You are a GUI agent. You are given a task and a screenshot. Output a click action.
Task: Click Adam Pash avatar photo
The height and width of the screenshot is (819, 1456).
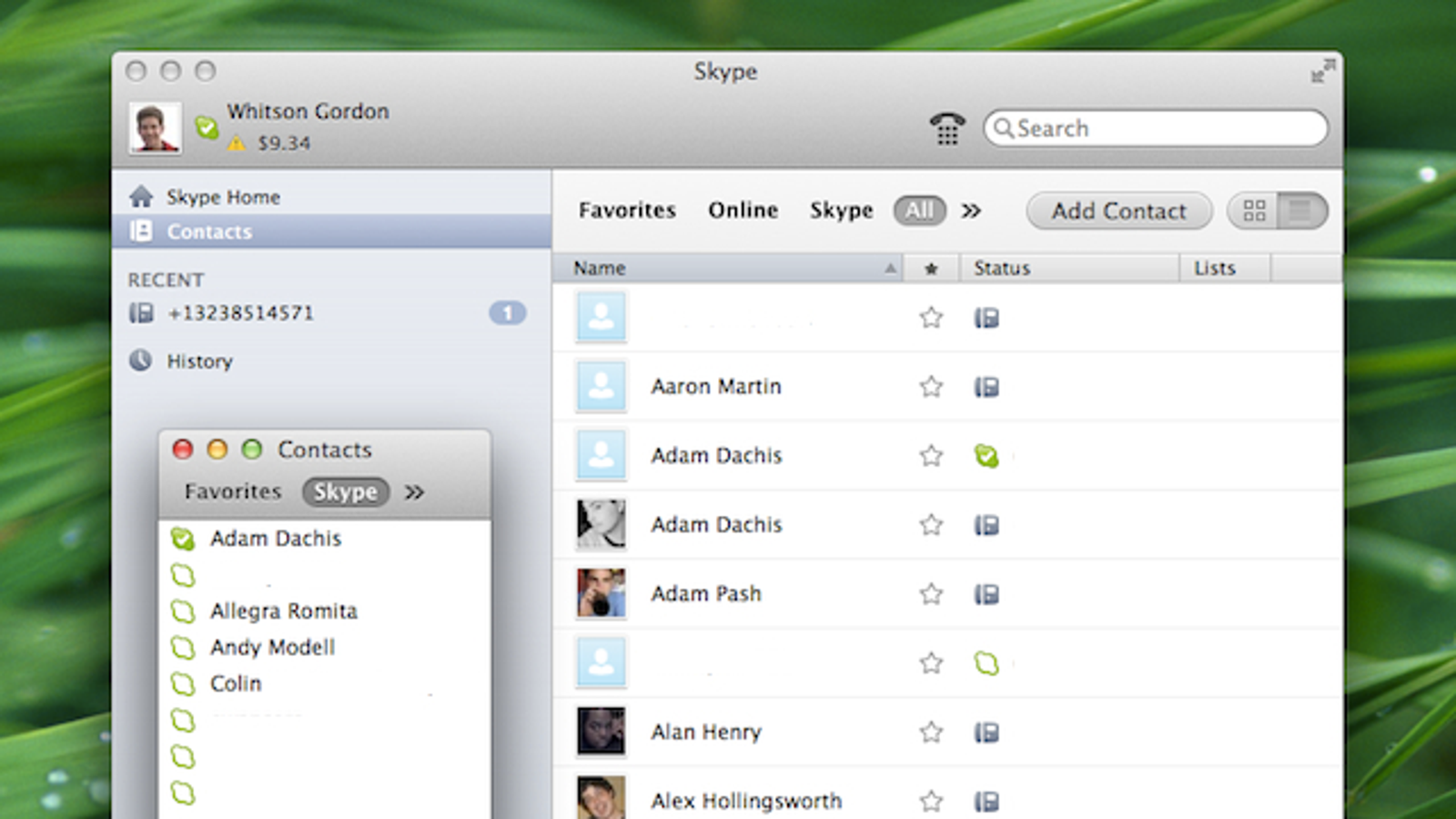pos(602,593)
